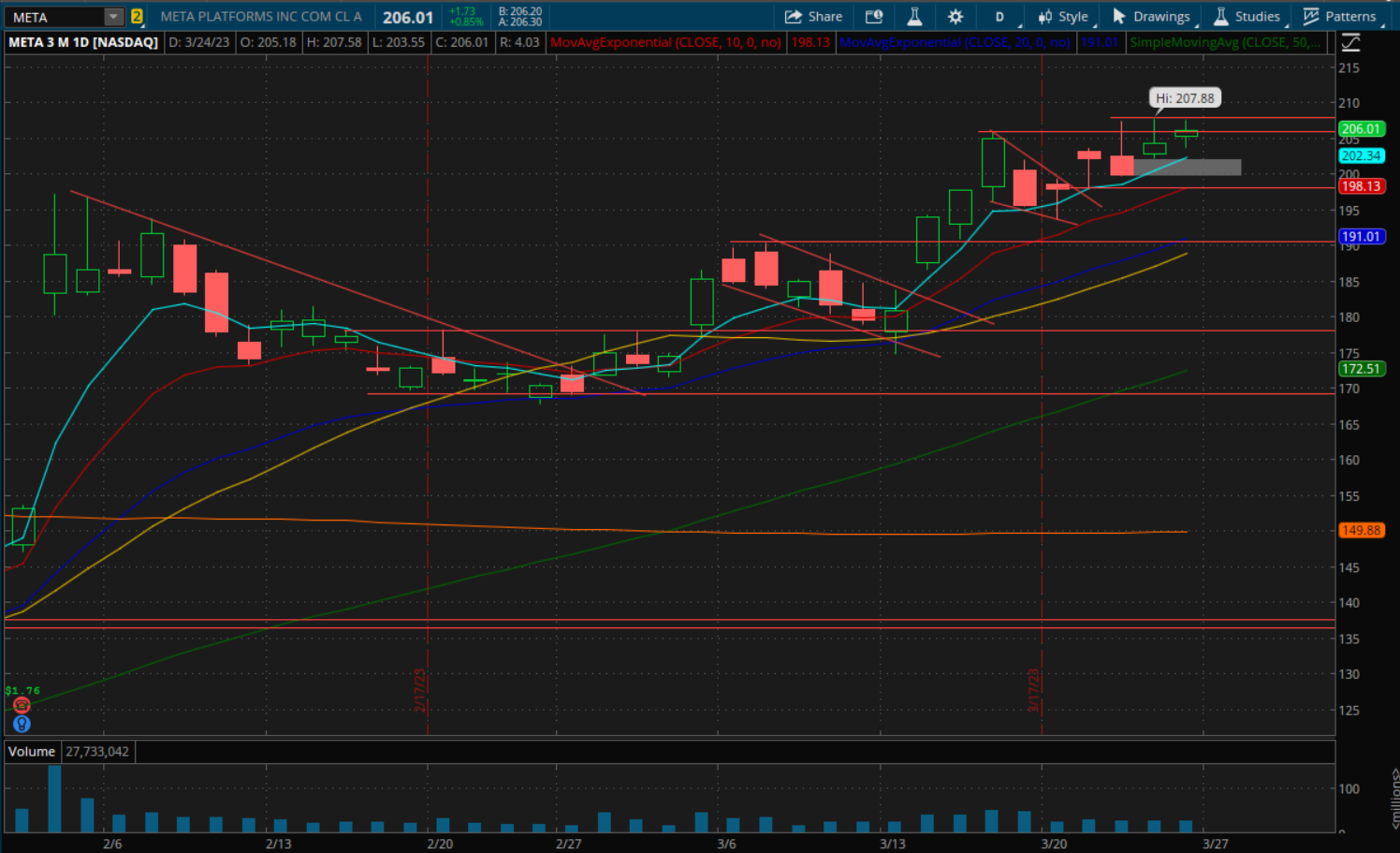Click the chart scale toggle icon at top right
This screenshot has height=853, width=1400.
[x=1350, y=42]
